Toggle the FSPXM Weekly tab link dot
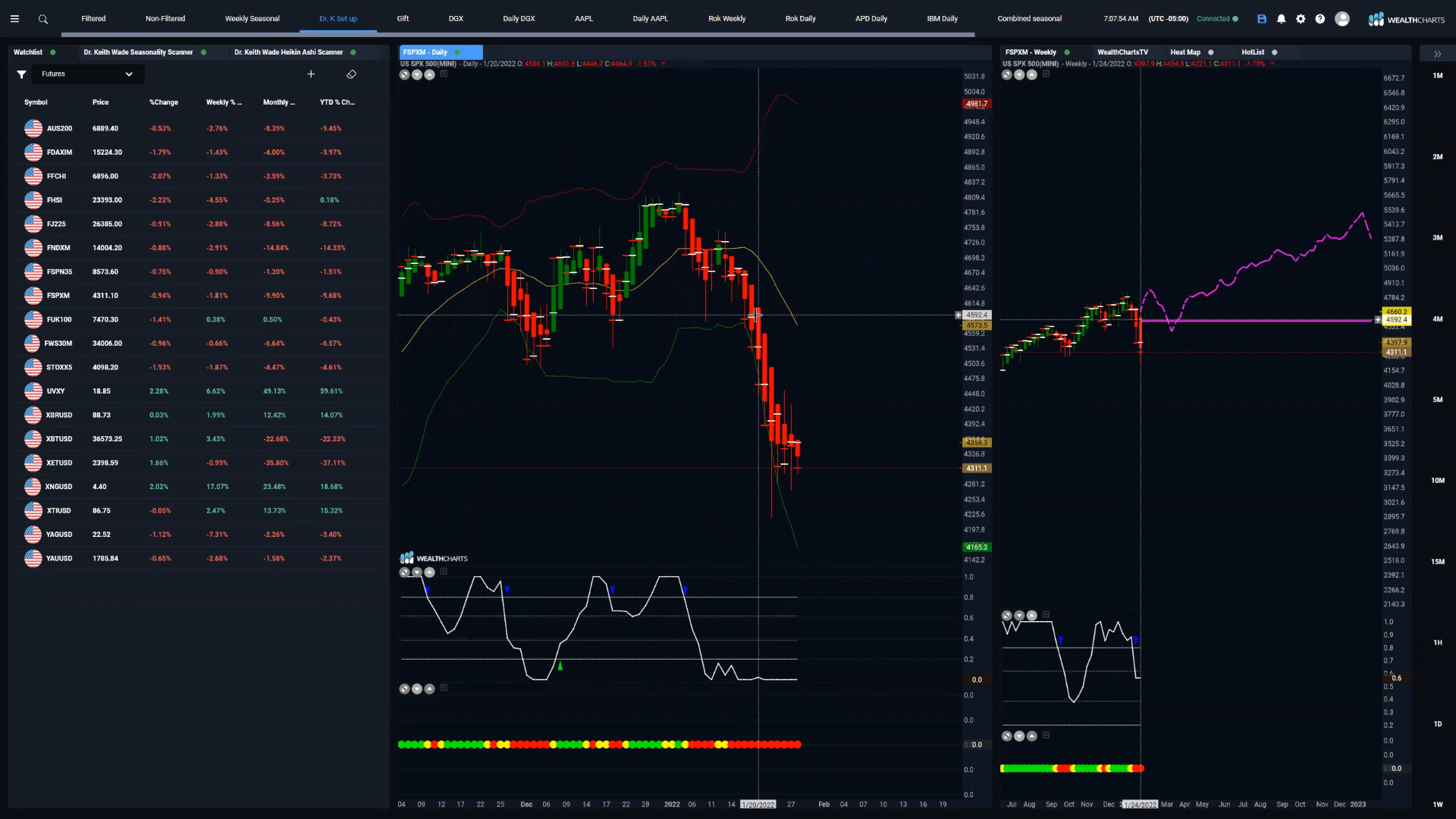 pos(1067,52)
